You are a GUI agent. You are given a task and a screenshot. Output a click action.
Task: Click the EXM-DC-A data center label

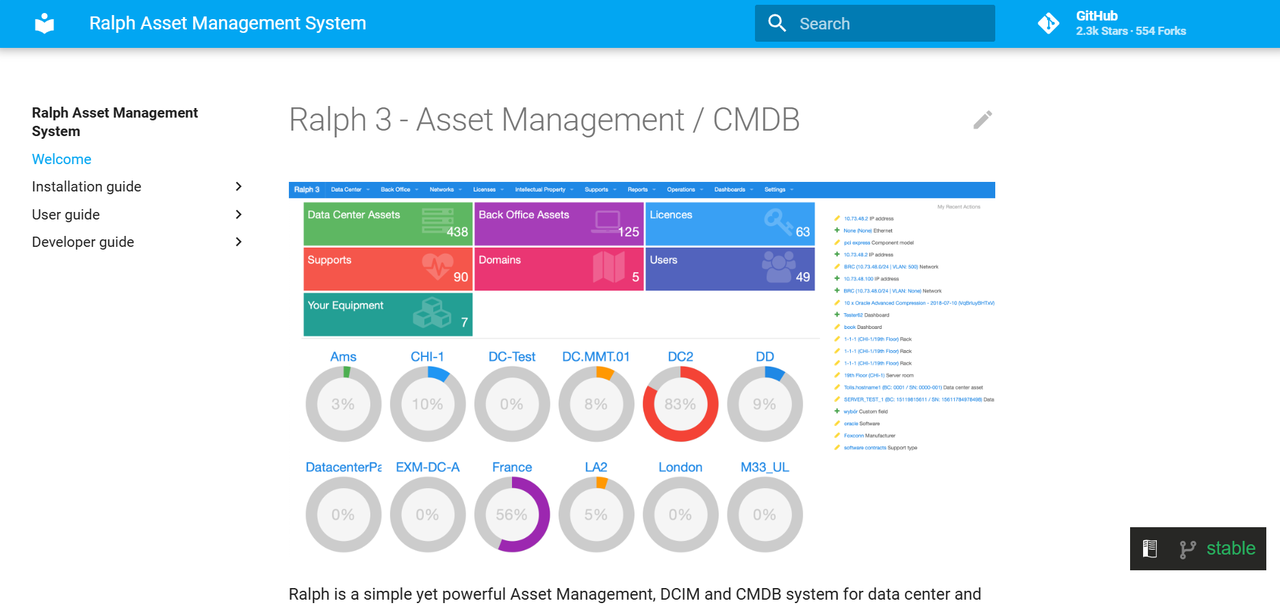(x=427, y=467)
